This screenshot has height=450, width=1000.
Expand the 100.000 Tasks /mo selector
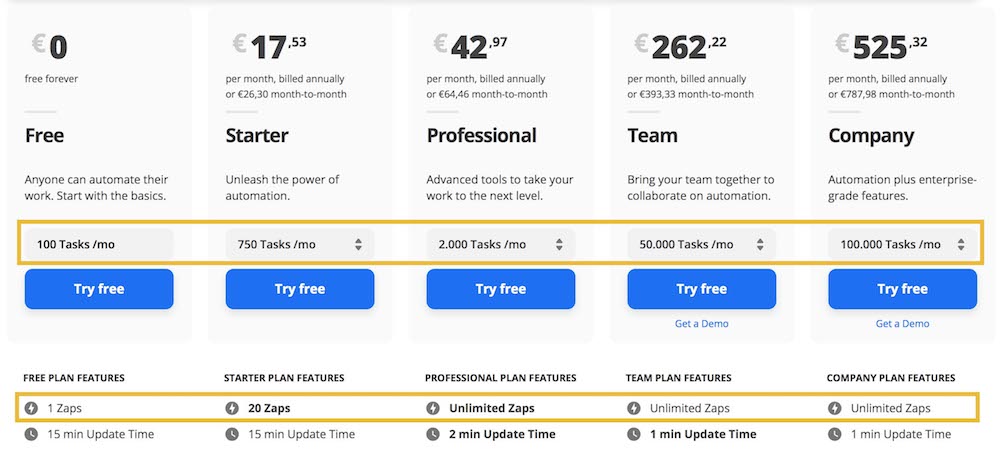(902, 244)
